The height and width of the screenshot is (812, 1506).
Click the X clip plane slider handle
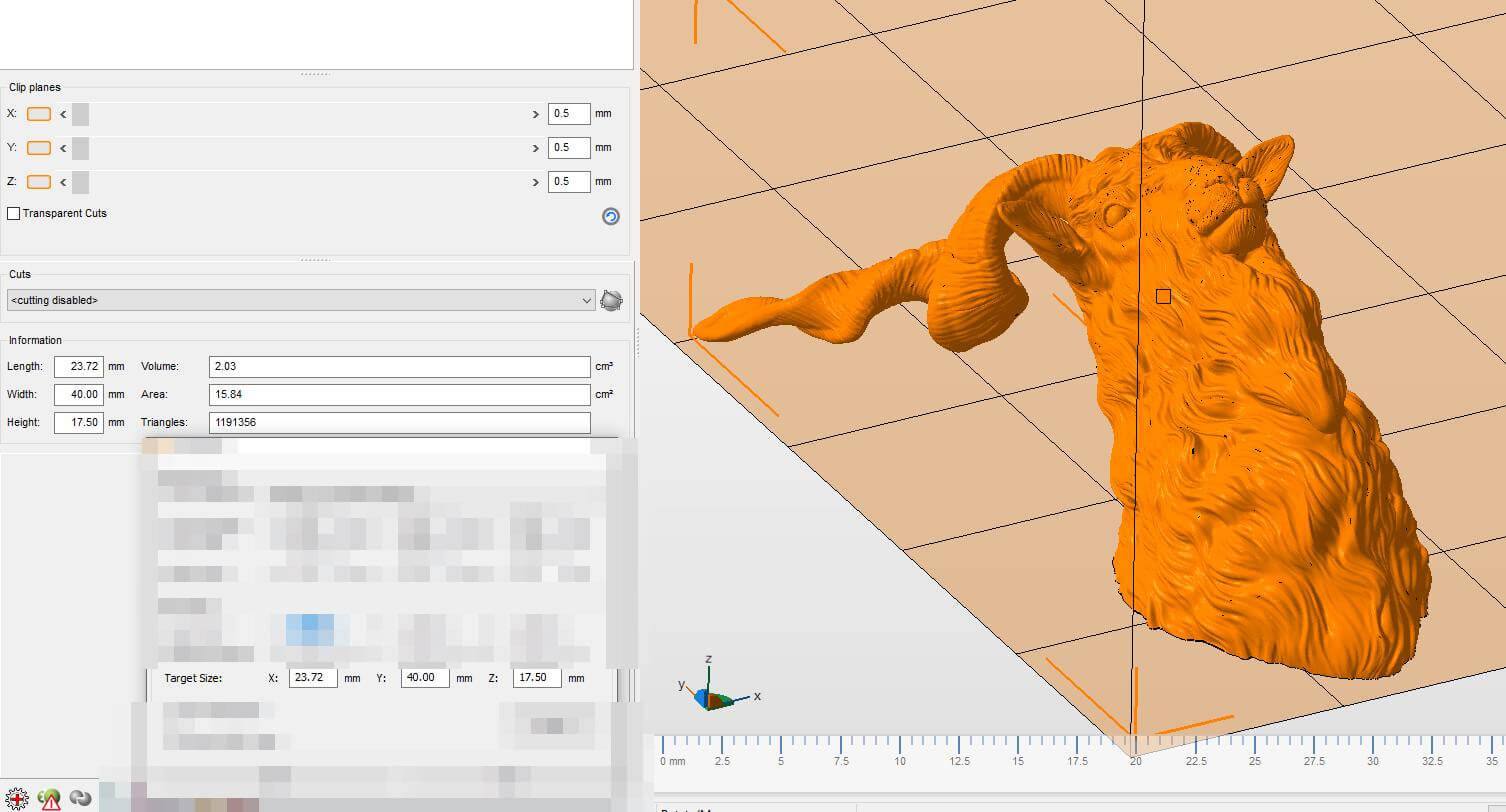80,114
